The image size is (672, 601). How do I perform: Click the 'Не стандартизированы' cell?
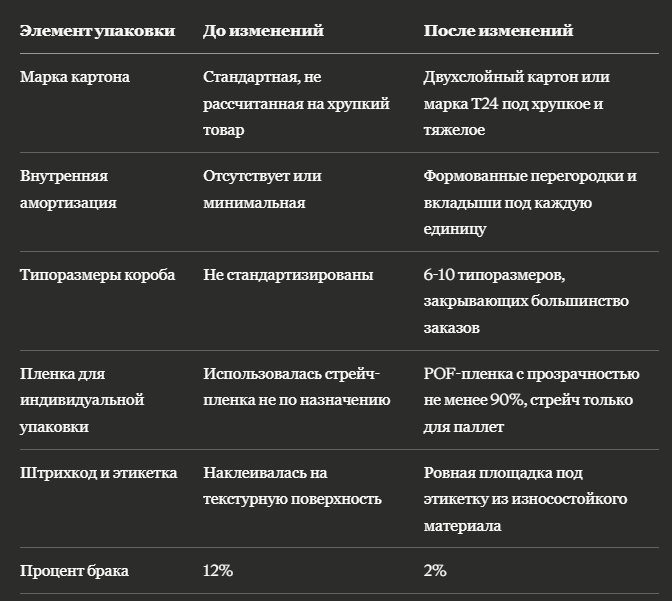tap(288, 275)
